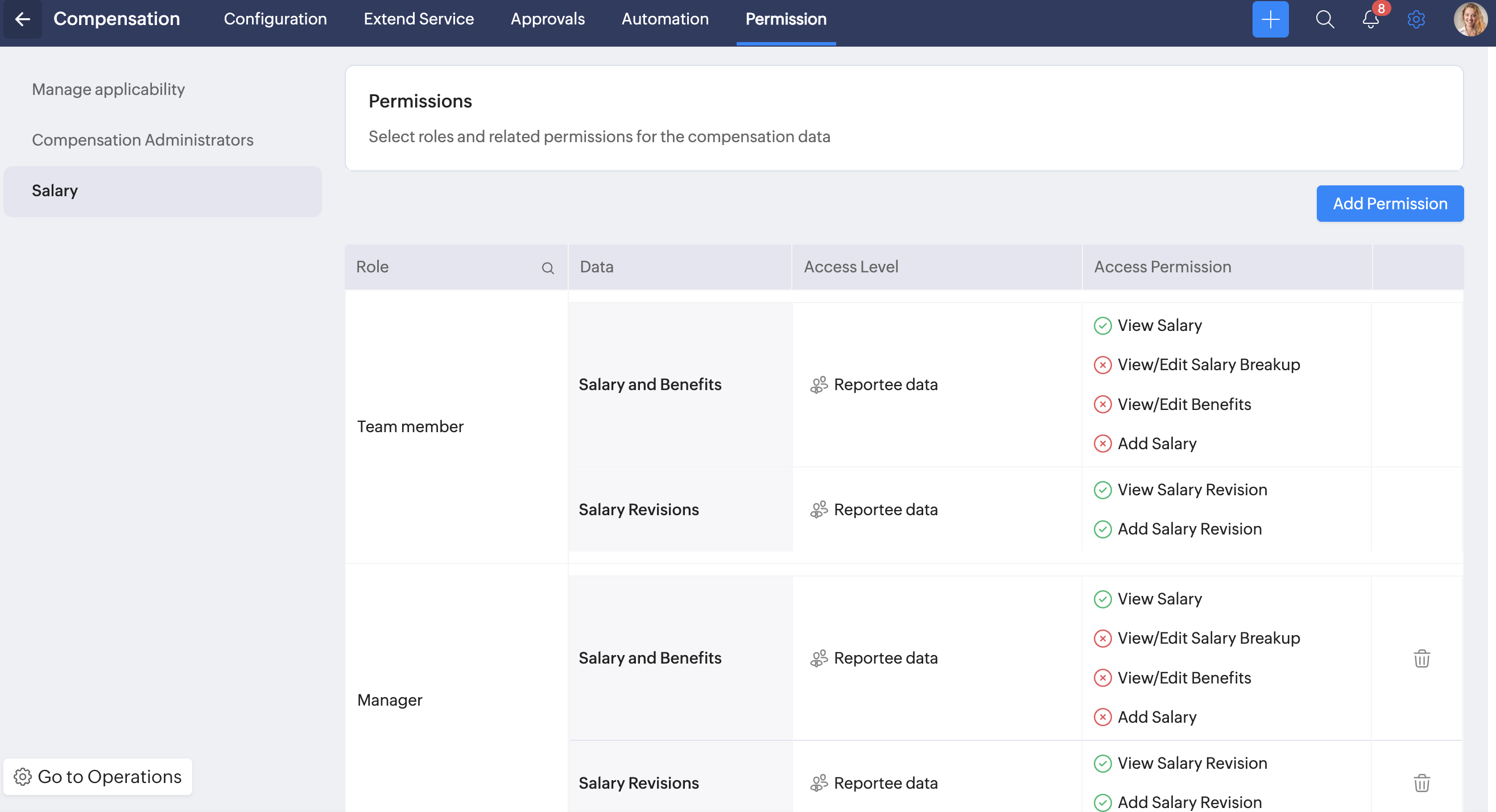Click Go to Operations button
The image size is (1496, 812).
click(x=98, y=777)
